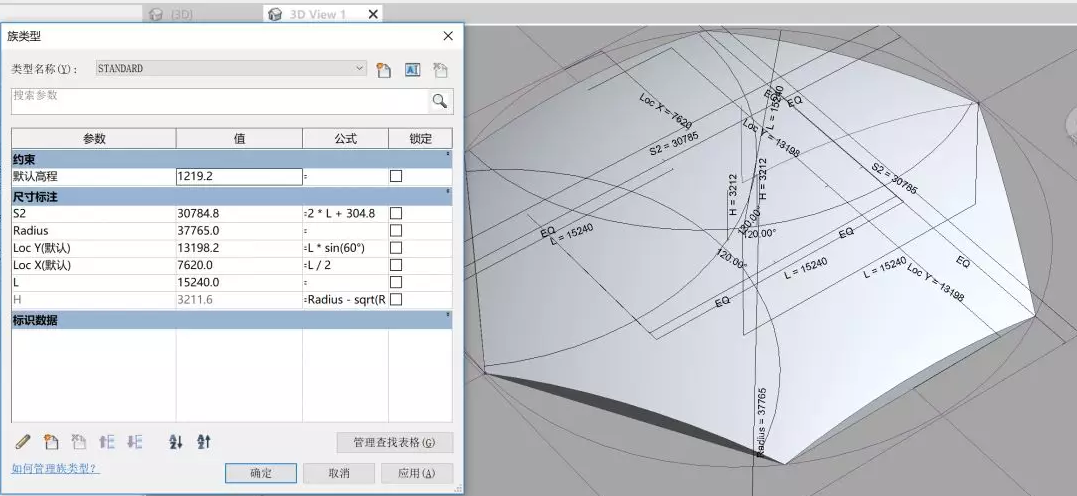Focus the 搜索参数 search field
This screenshot has height=496, width=1077.
(220, 101)
